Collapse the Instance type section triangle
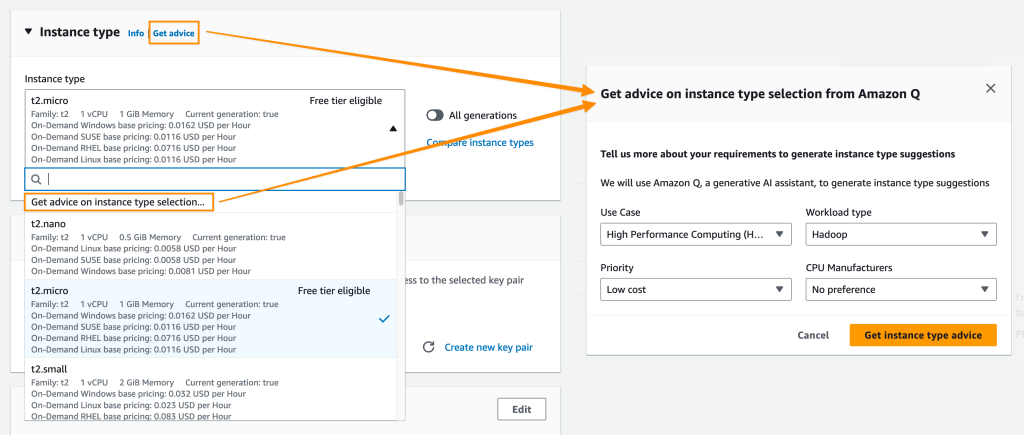Screen dimensions: 1024x435 [x=29, y=32]
